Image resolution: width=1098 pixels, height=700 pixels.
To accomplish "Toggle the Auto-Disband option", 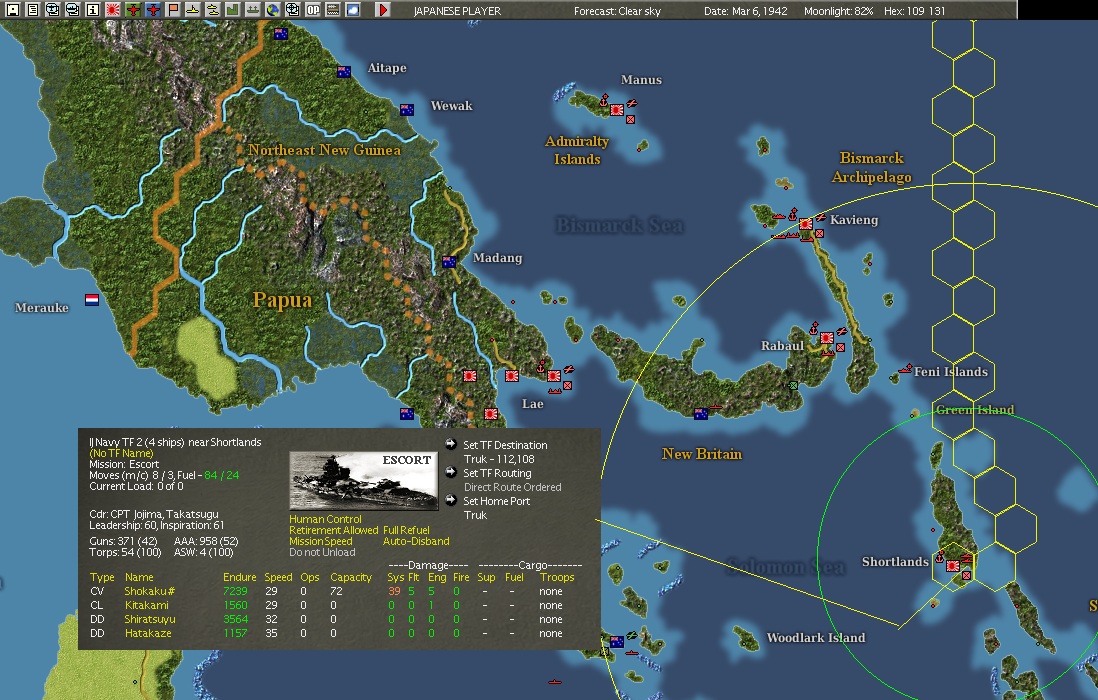I will click(416, 541).
